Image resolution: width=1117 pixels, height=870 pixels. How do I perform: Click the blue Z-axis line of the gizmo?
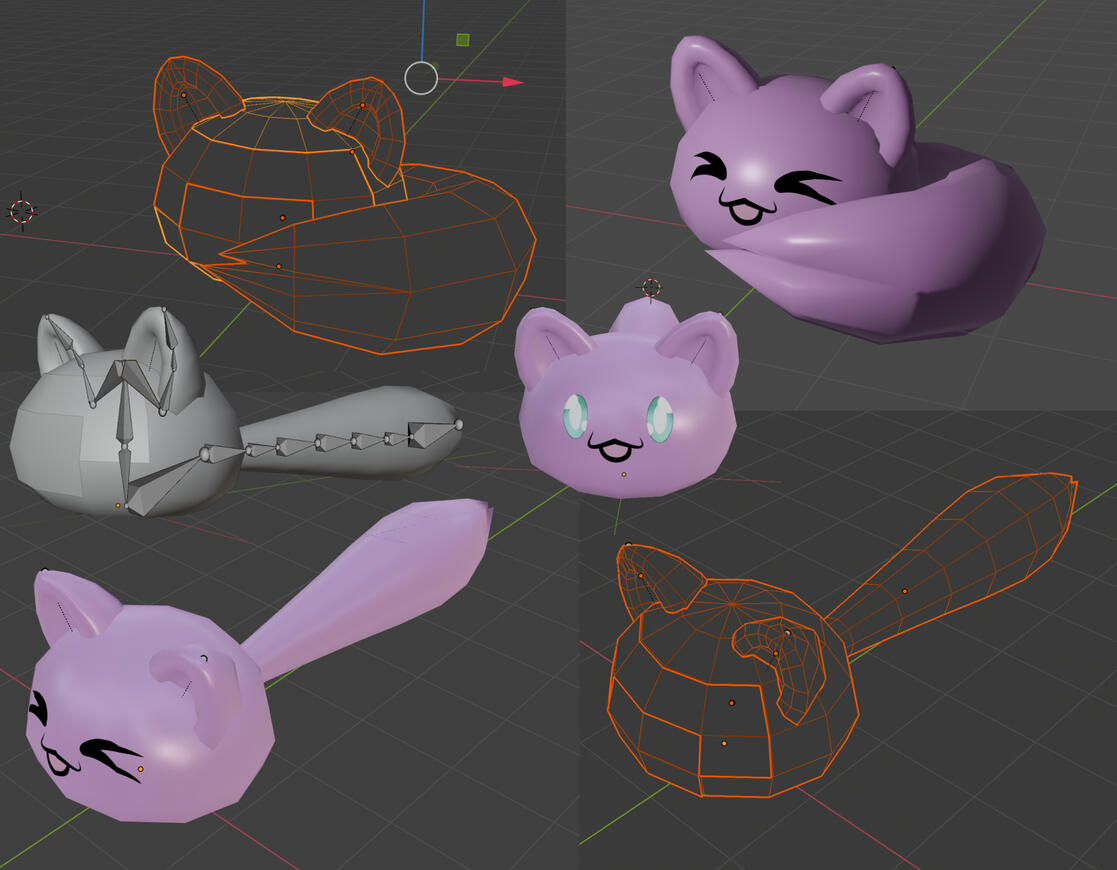[423, 28]
